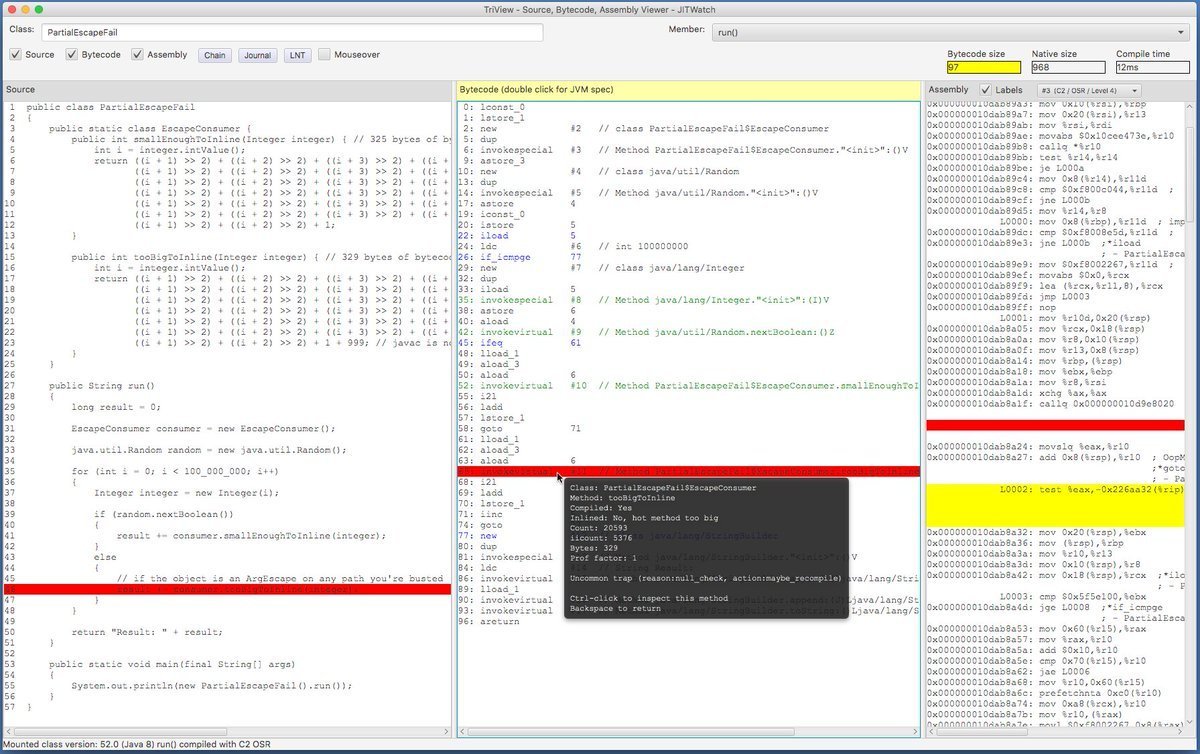
Task: Click the Compile time field showing 12ms
Action: (1153, 68)
